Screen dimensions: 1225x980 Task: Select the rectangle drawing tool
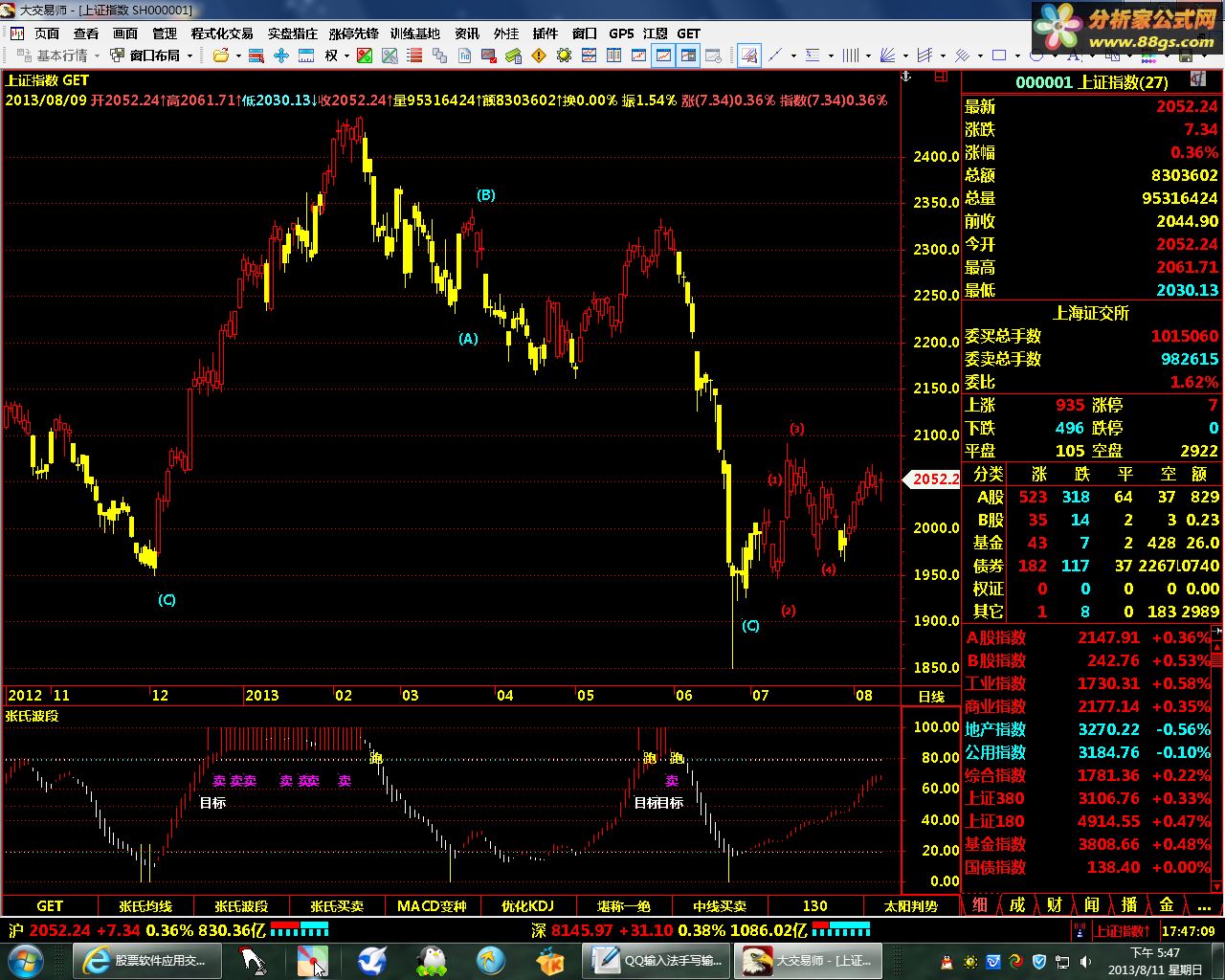tap(998, 56)
